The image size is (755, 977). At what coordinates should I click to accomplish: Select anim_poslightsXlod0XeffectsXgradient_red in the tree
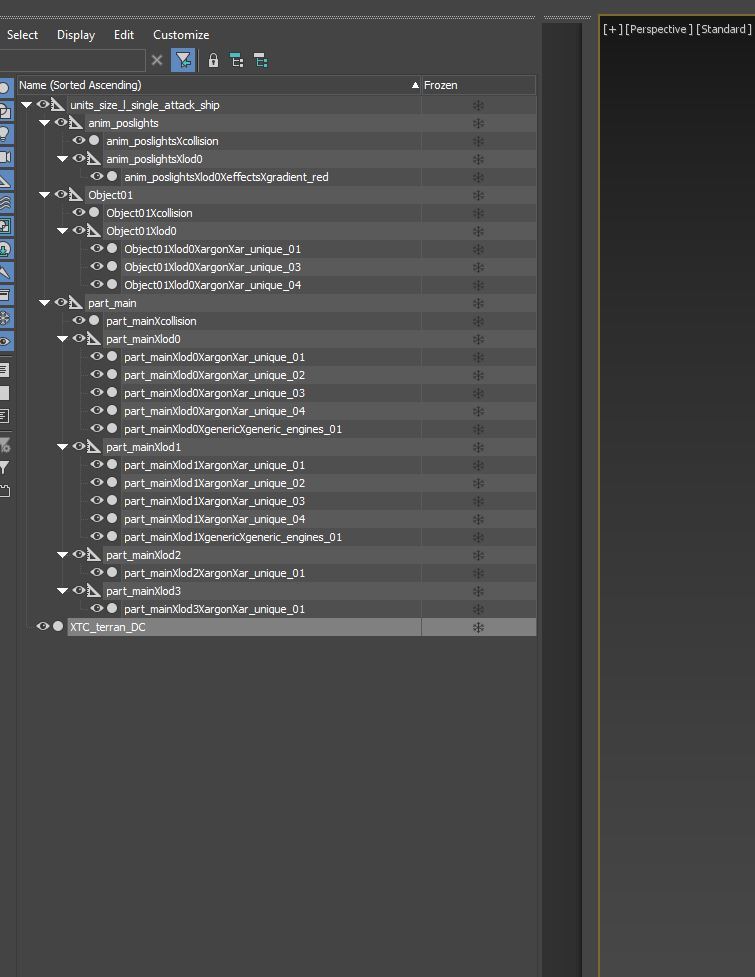tap(226, 177)
